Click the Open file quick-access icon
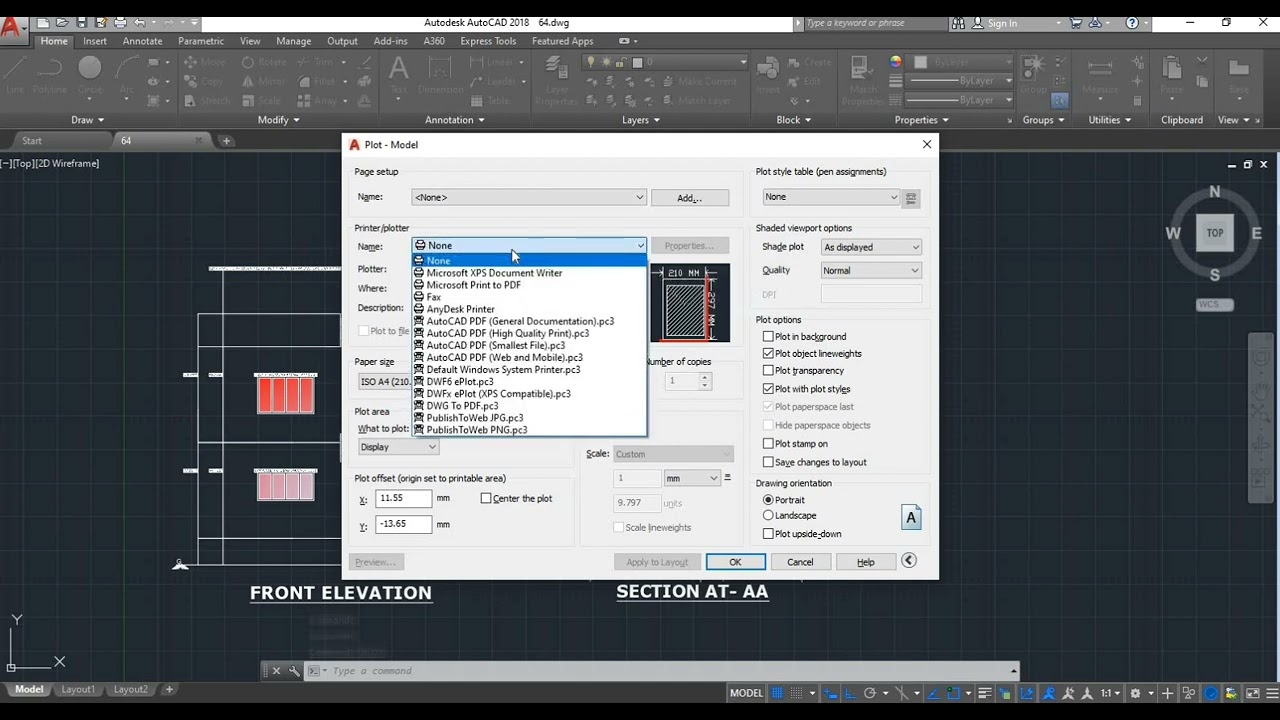This screenshot has height=720, width=1280. [x=62, y=22]
